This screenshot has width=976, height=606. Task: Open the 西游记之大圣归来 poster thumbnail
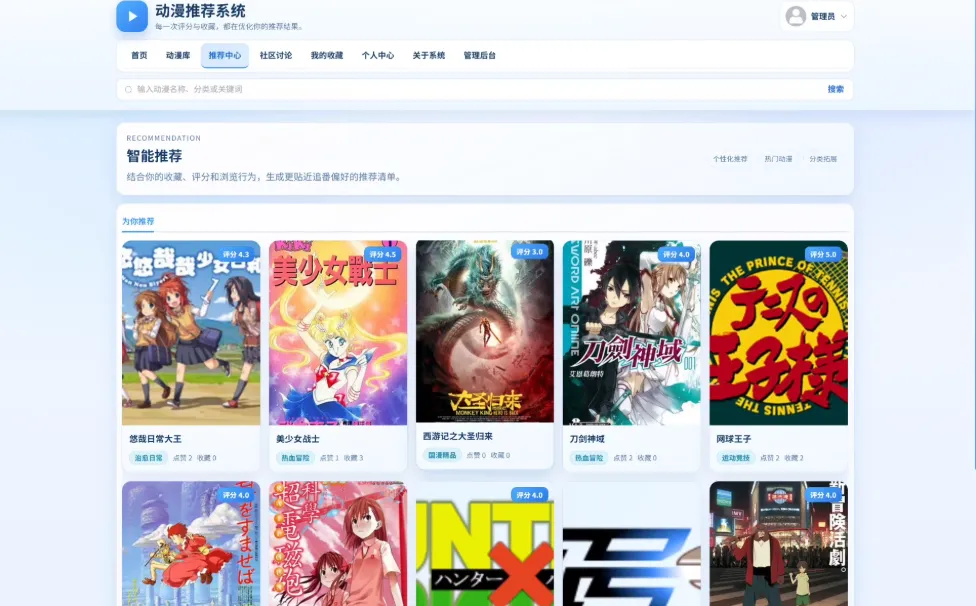485,331
